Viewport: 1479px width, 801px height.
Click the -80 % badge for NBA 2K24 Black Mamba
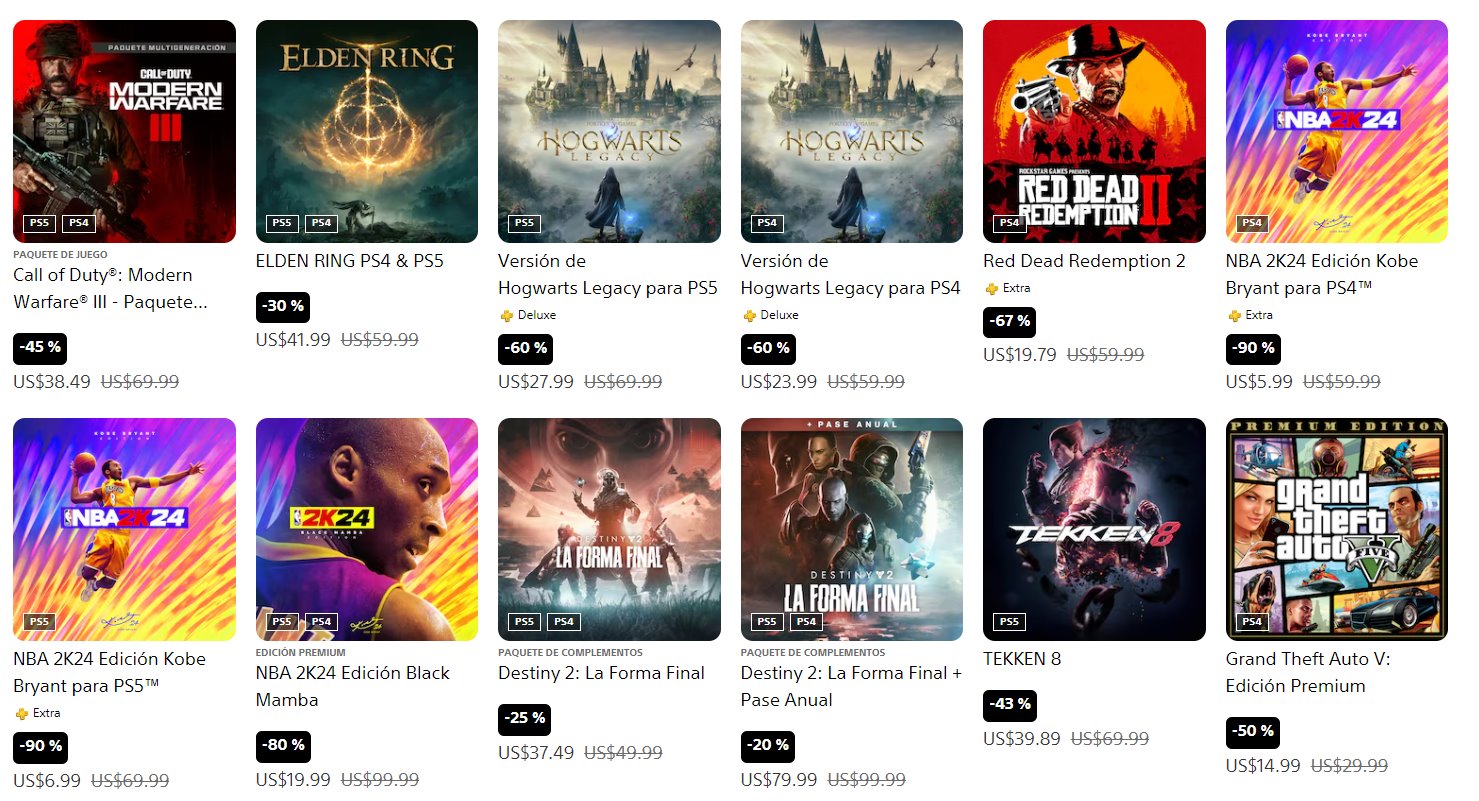click(282, 746)
